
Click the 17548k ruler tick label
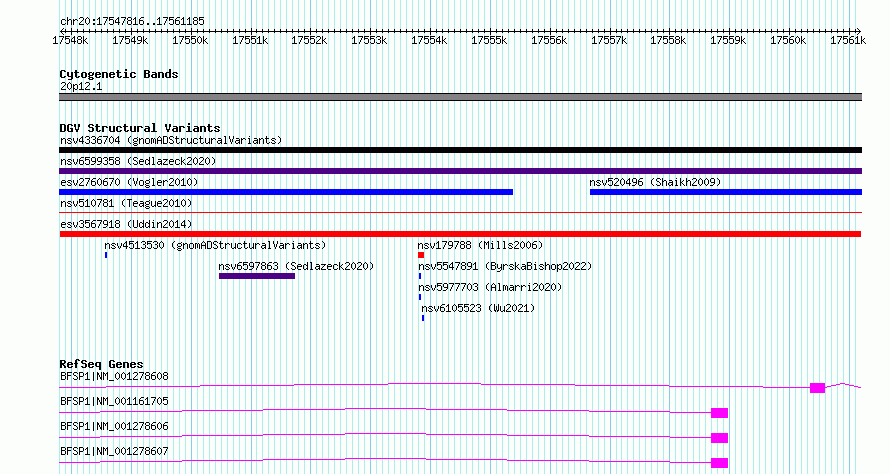[70, 40]
